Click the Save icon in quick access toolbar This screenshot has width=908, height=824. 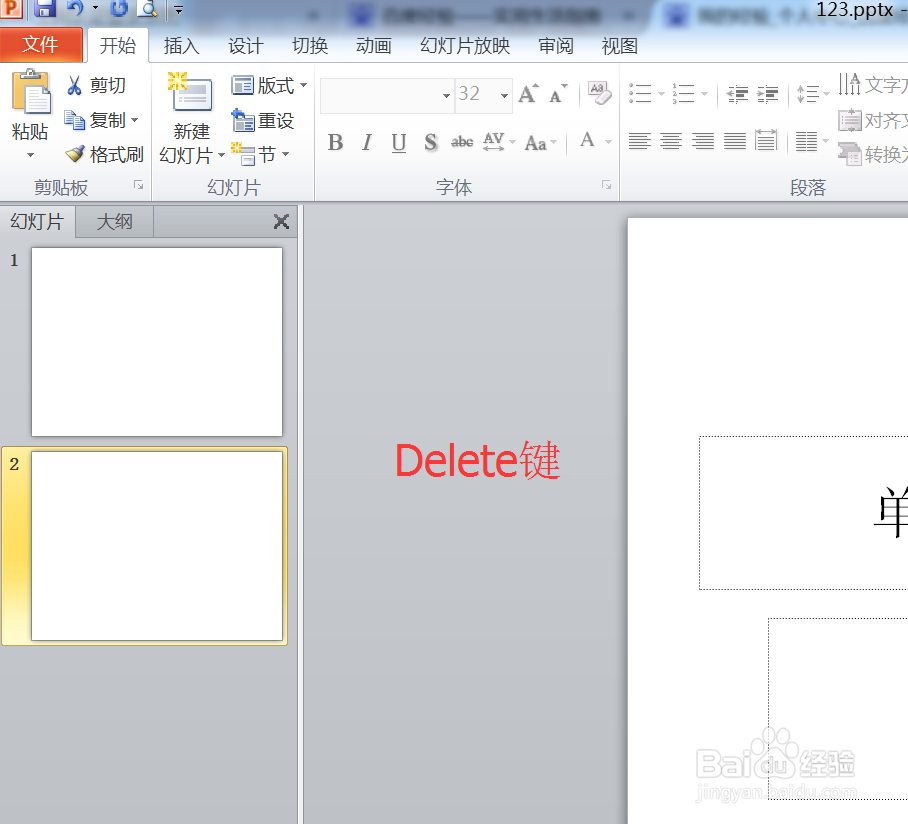point(45,8)
